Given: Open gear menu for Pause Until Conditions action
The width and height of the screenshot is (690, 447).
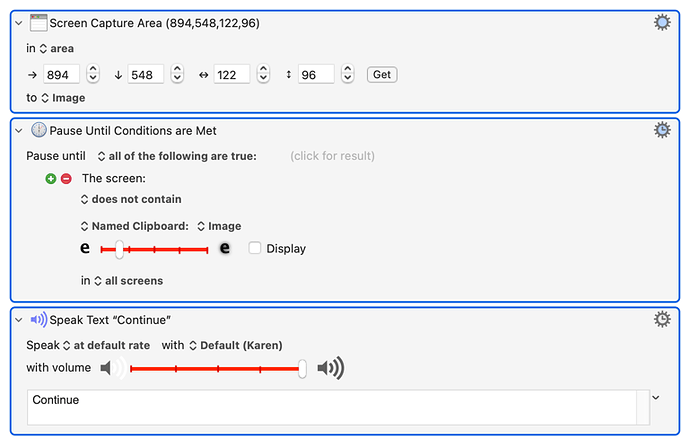Looking at the screenshot, I should (x=661, y=130).
